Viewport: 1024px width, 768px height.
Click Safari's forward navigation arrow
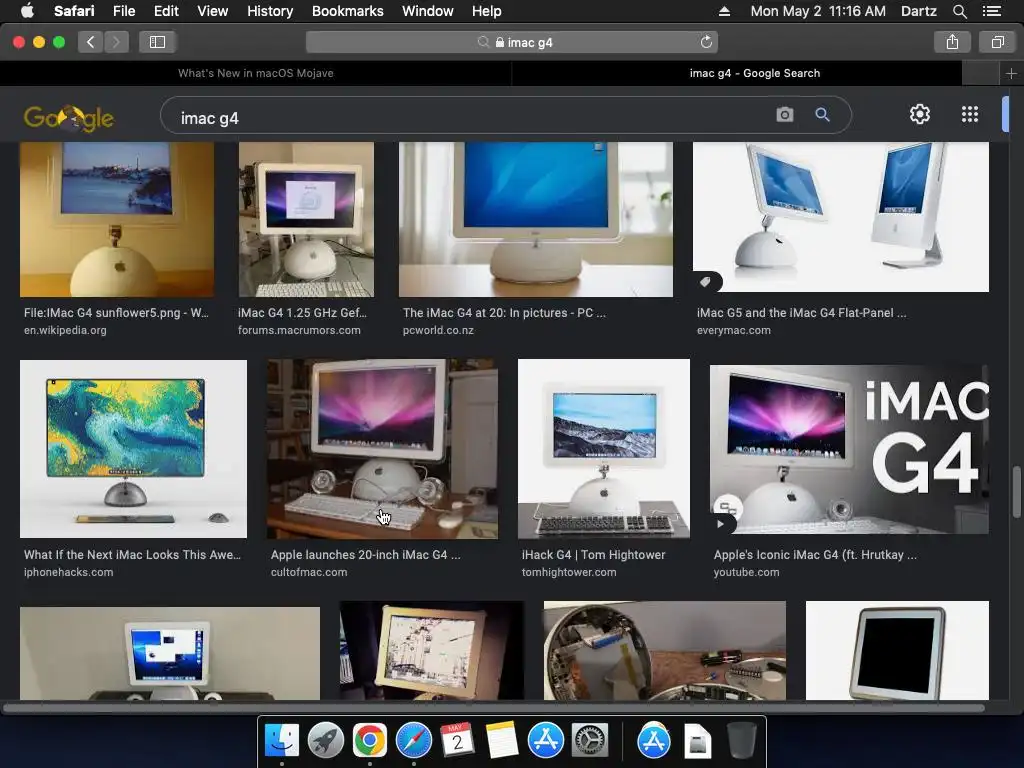pos(116,42)
